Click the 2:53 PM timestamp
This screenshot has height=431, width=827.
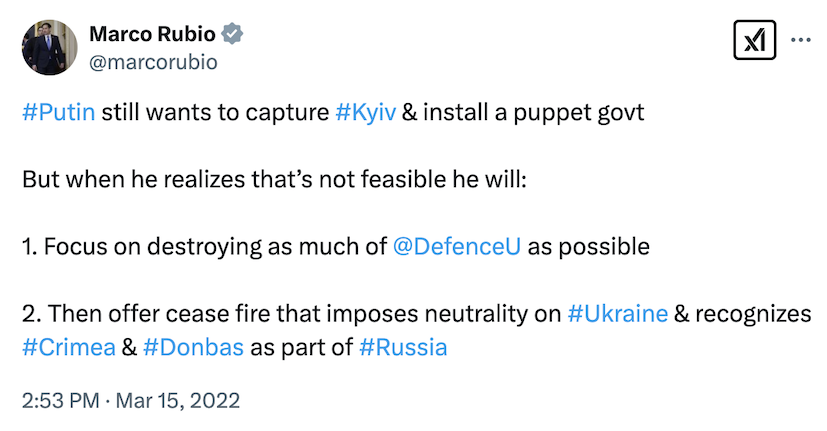[60, 400]
